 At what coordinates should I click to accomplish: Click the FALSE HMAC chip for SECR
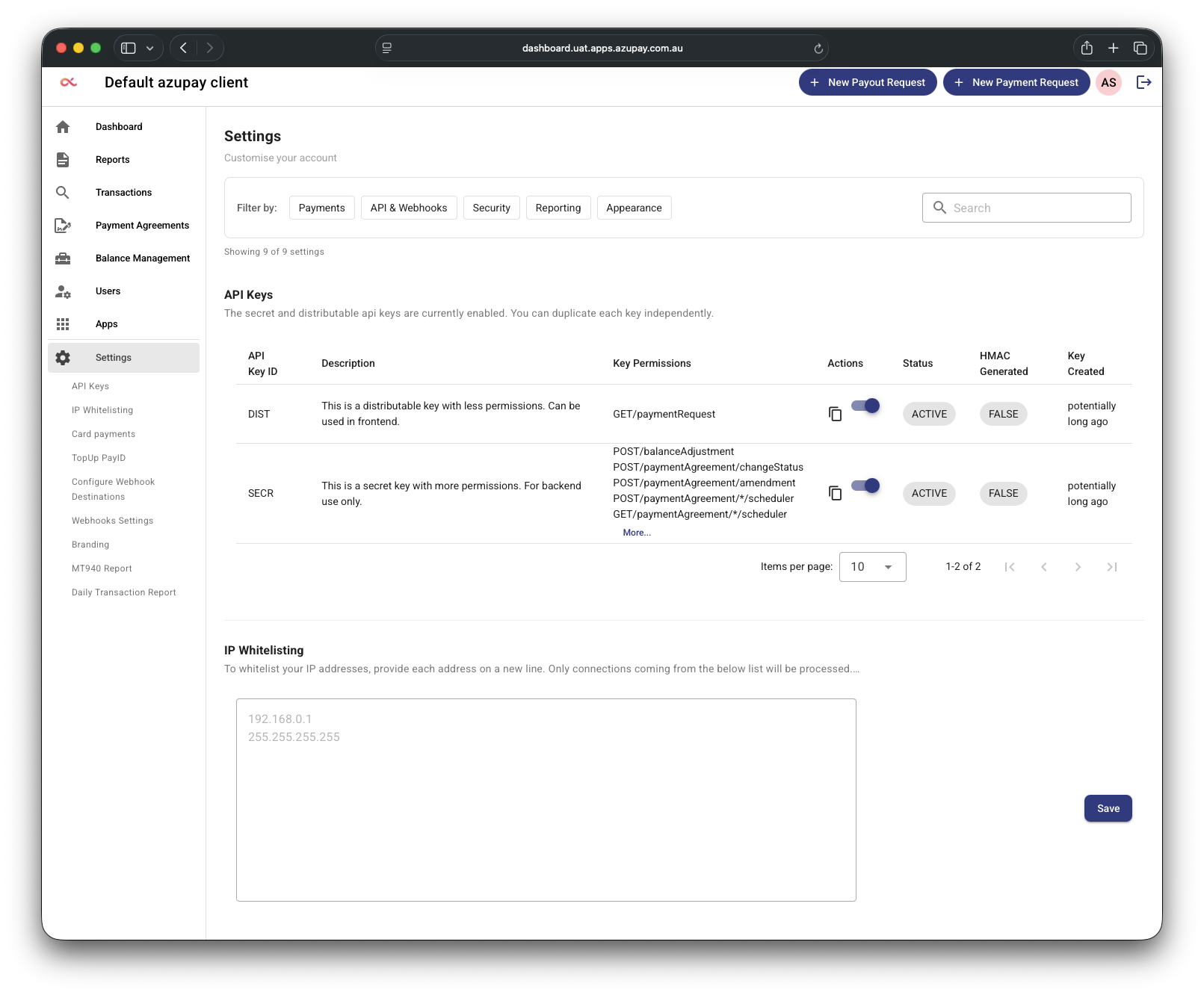[x=1003, y=493]
